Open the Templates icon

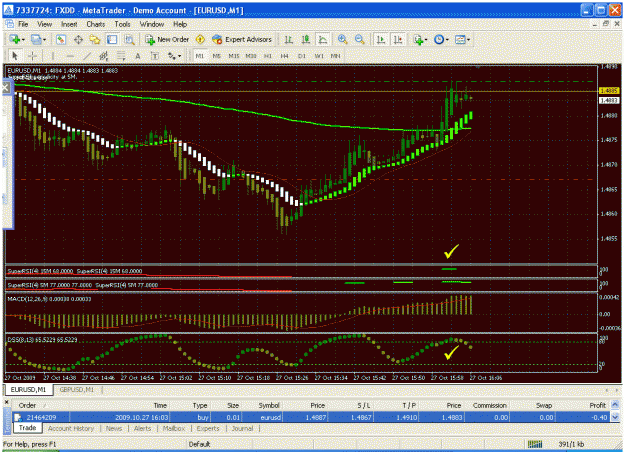pos(460,39)
